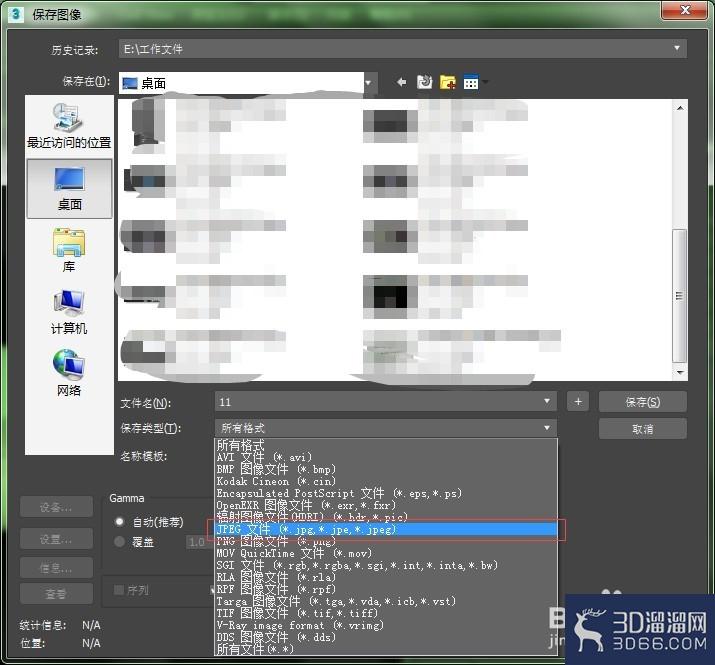Go back using the arrow icon

pyautogui.click(x=401, y=82)
